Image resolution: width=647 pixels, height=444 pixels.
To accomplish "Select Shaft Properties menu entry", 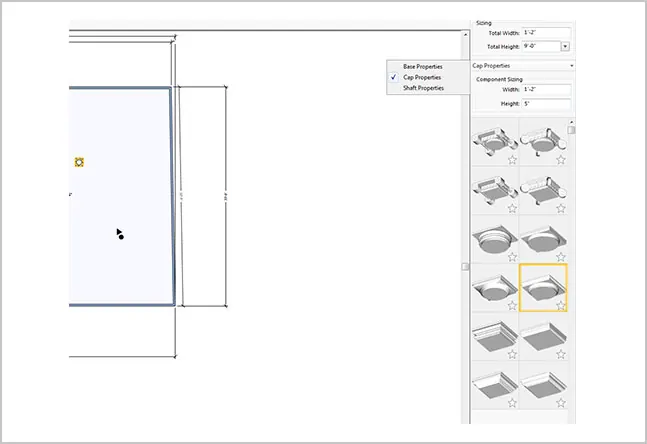I will point(423,88).
